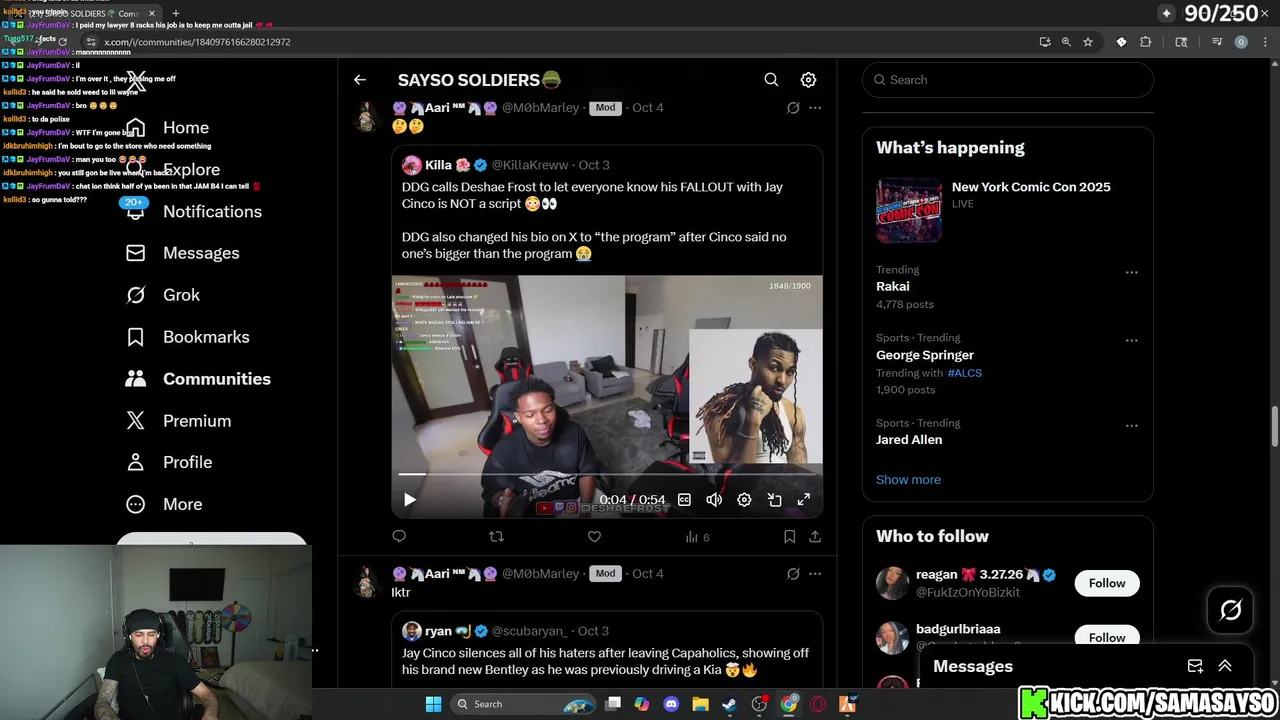Open Home in the X sidebar
Viewport: 1280px width, 720px height.
click(x=167, y=128)
